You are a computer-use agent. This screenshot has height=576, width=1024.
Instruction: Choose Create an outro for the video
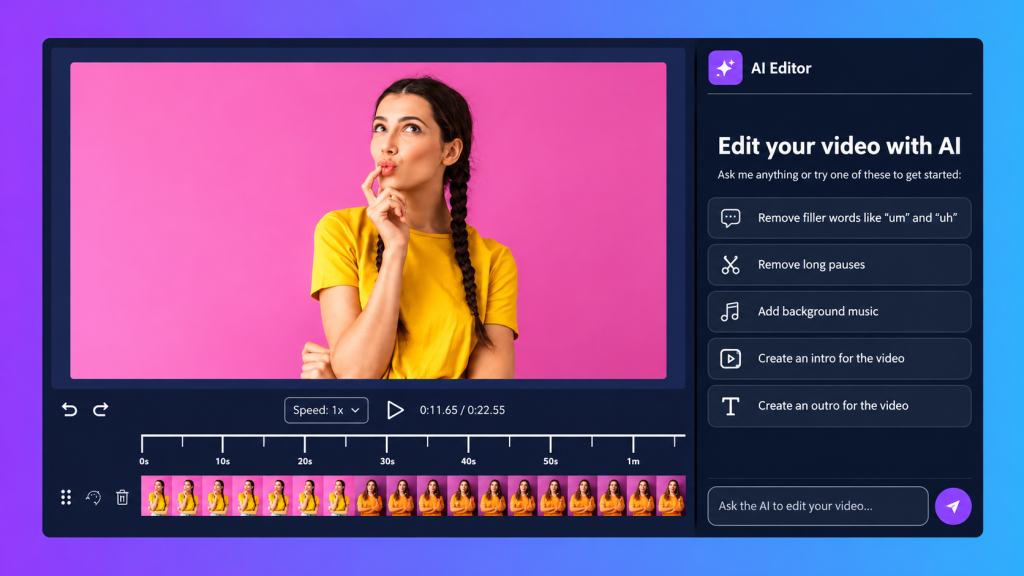(839, 406)
